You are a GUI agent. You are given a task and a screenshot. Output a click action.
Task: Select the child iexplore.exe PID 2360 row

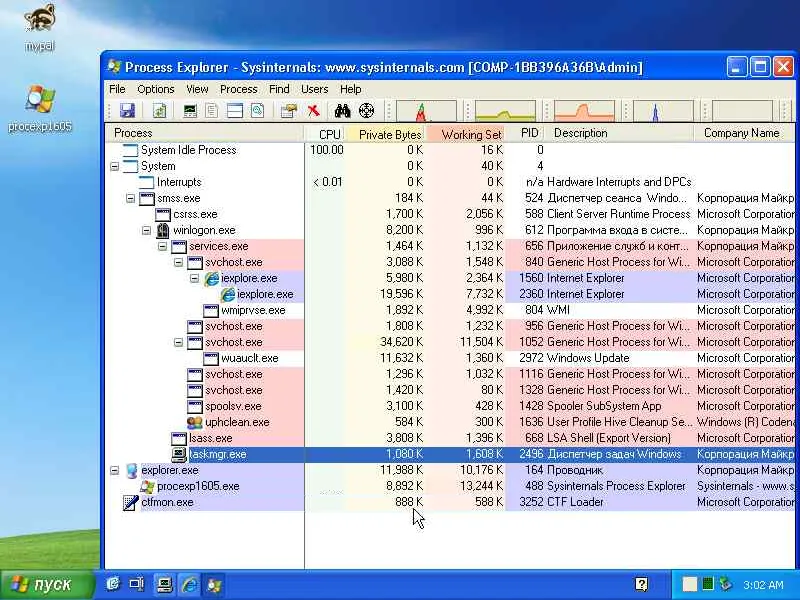pos(450,294)
